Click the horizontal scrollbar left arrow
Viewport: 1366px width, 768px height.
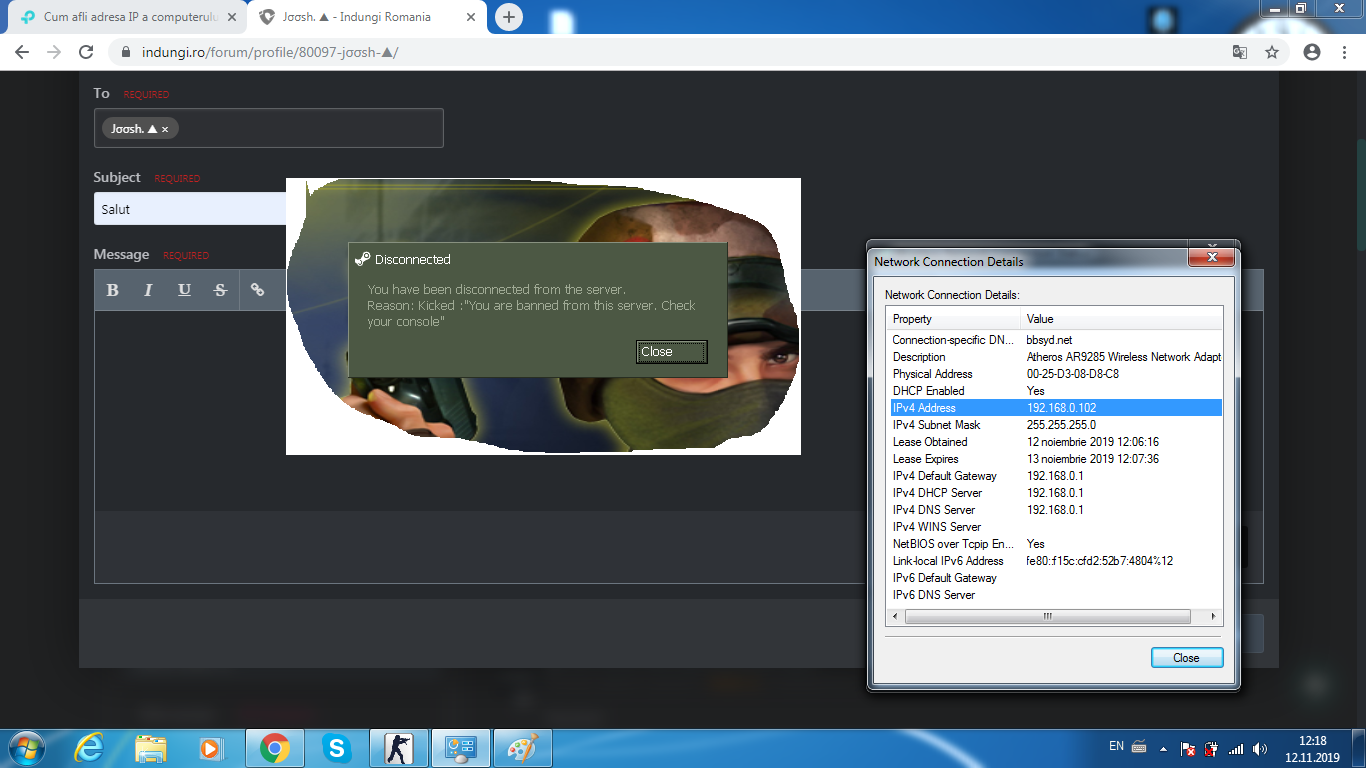click(896, 617)
